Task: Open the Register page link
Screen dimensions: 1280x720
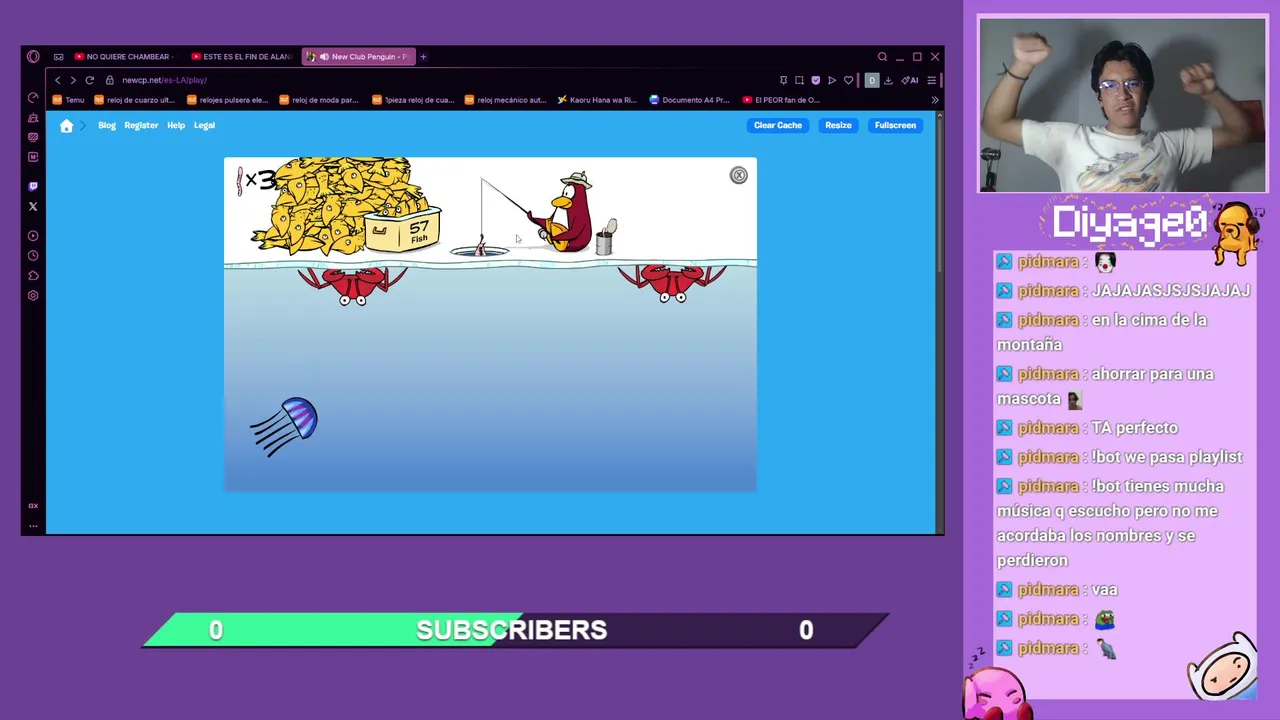Action: pyautogui.click(x=141, y=125)
